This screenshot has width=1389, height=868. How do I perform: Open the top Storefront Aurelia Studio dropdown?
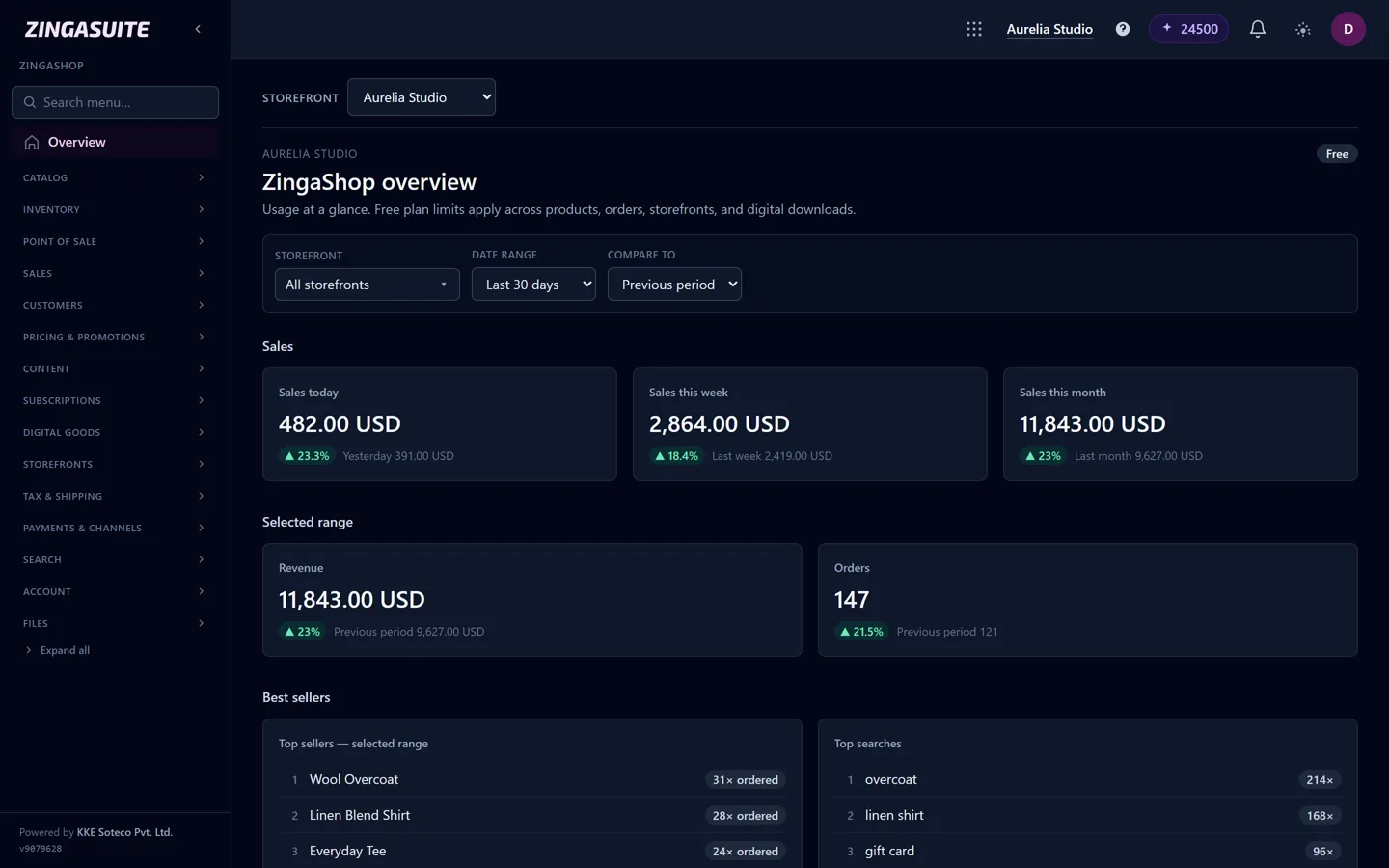pos(422,97)
